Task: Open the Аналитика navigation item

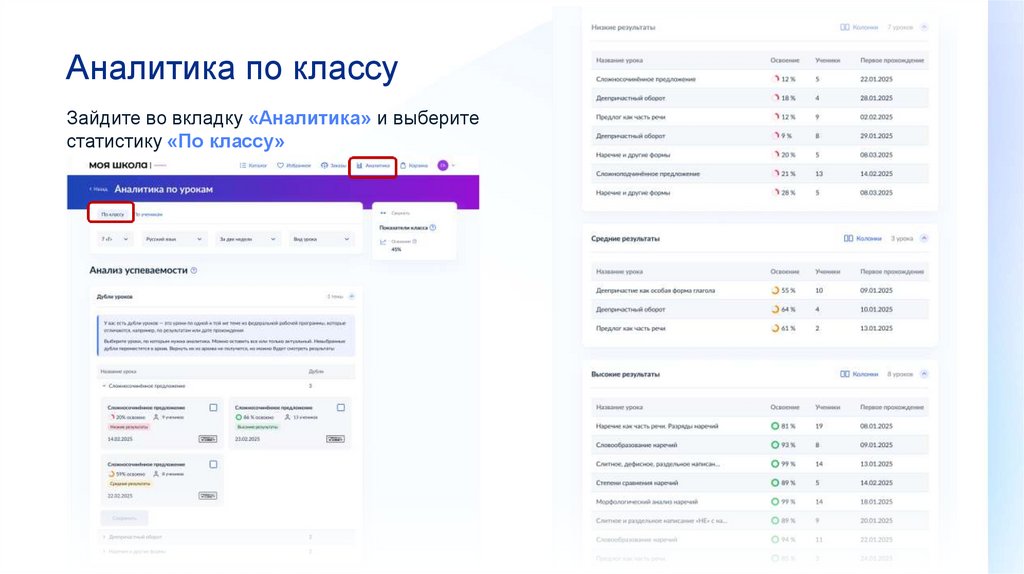Action: tap(373, 166)
